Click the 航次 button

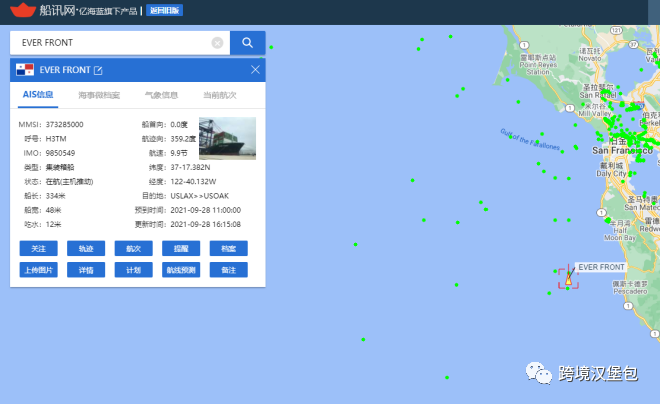click(x=133, y=248)
